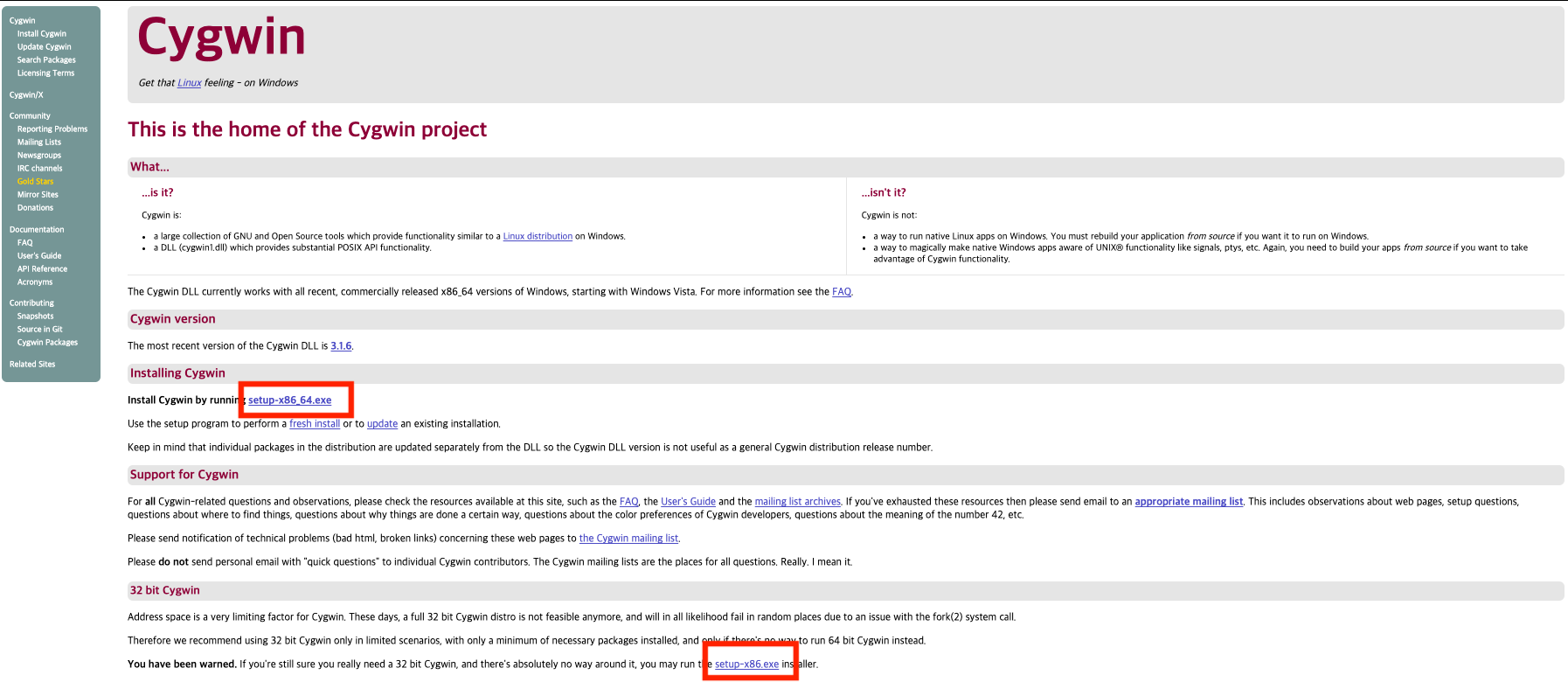Open the Cygwin mailing list link
This screenshot has height=682, width=1568.
click(628, 538)
